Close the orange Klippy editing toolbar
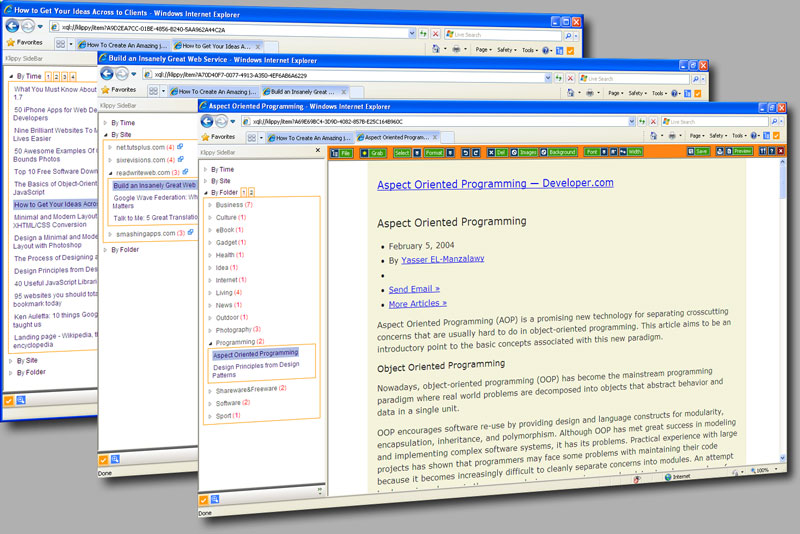Image resolution: width=800 pixels, height=534 pixels. click(x=781, y=150)
